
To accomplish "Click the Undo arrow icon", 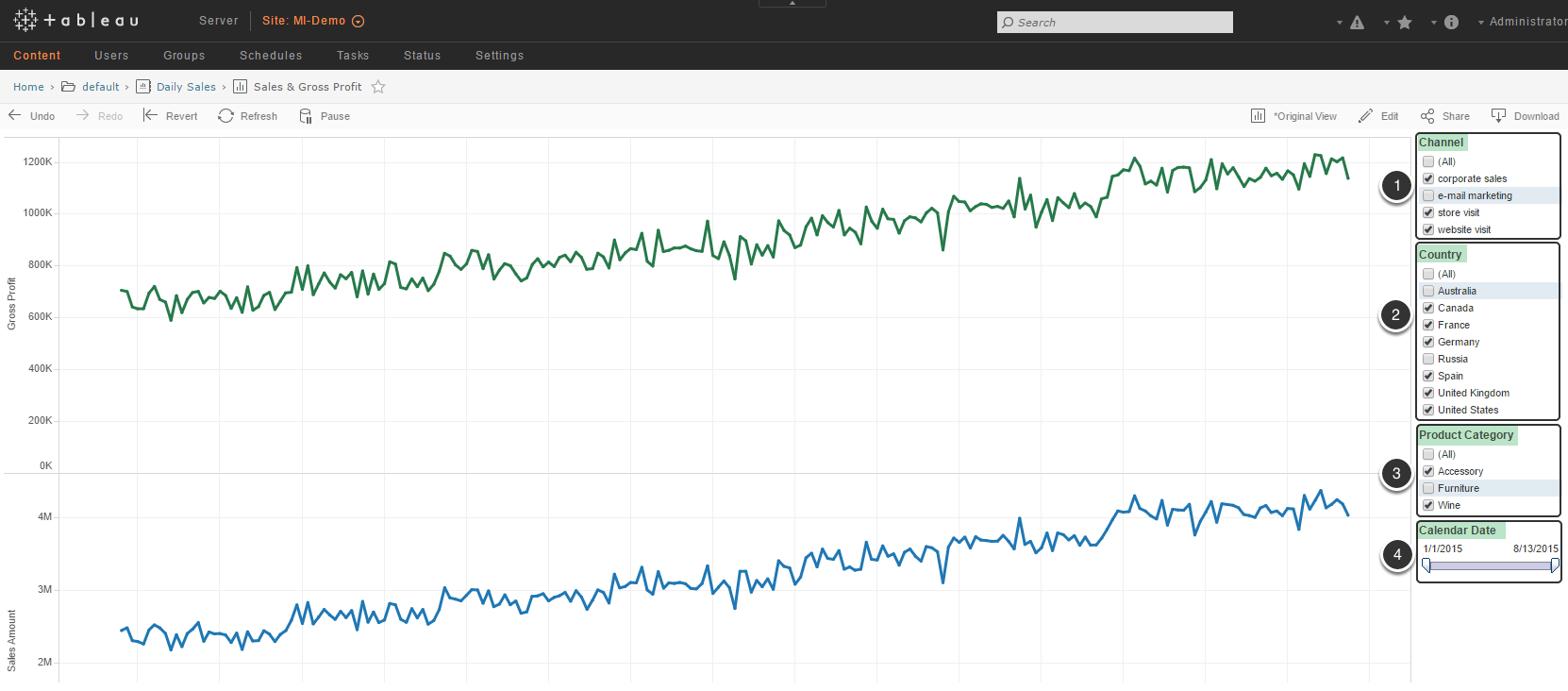I will pos(15,115).
